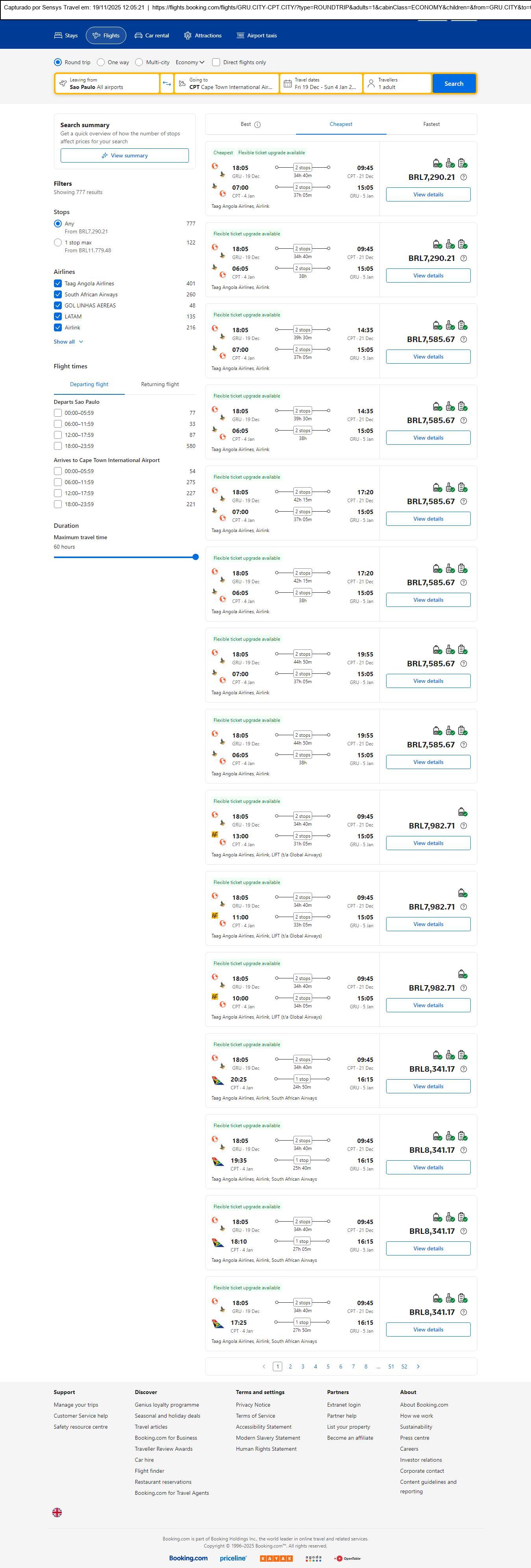The image size is (531, 1568).
Task: Click the traveller person icon in the search bar
Action: (x=371, y=83)
